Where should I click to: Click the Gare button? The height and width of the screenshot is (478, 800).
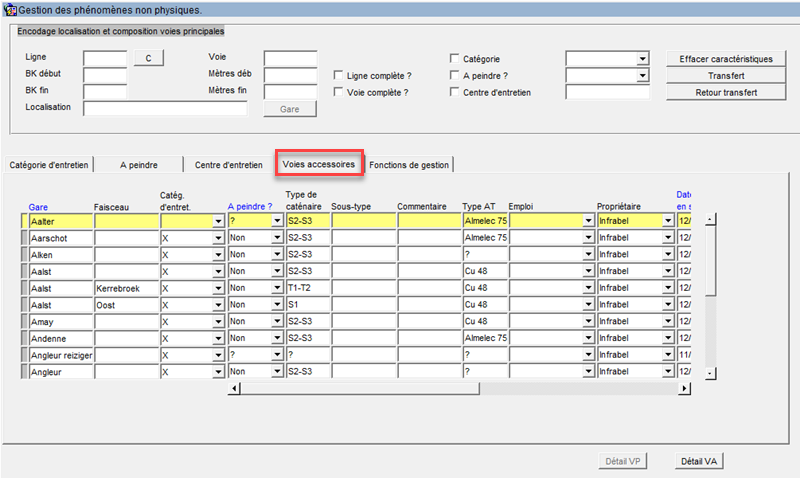[290, 109]
